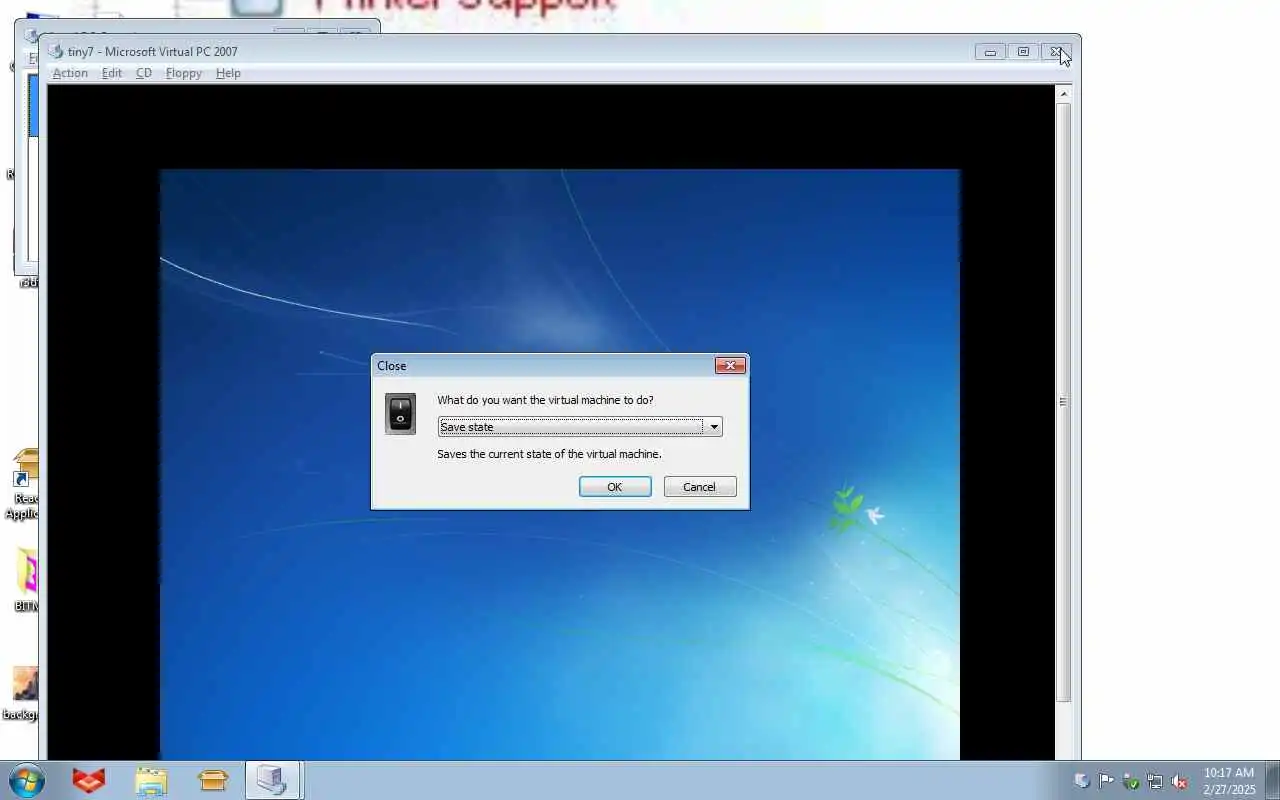
Task: Click the Show desktop strip at taskbar end
Action: (x=1272, y=780)
